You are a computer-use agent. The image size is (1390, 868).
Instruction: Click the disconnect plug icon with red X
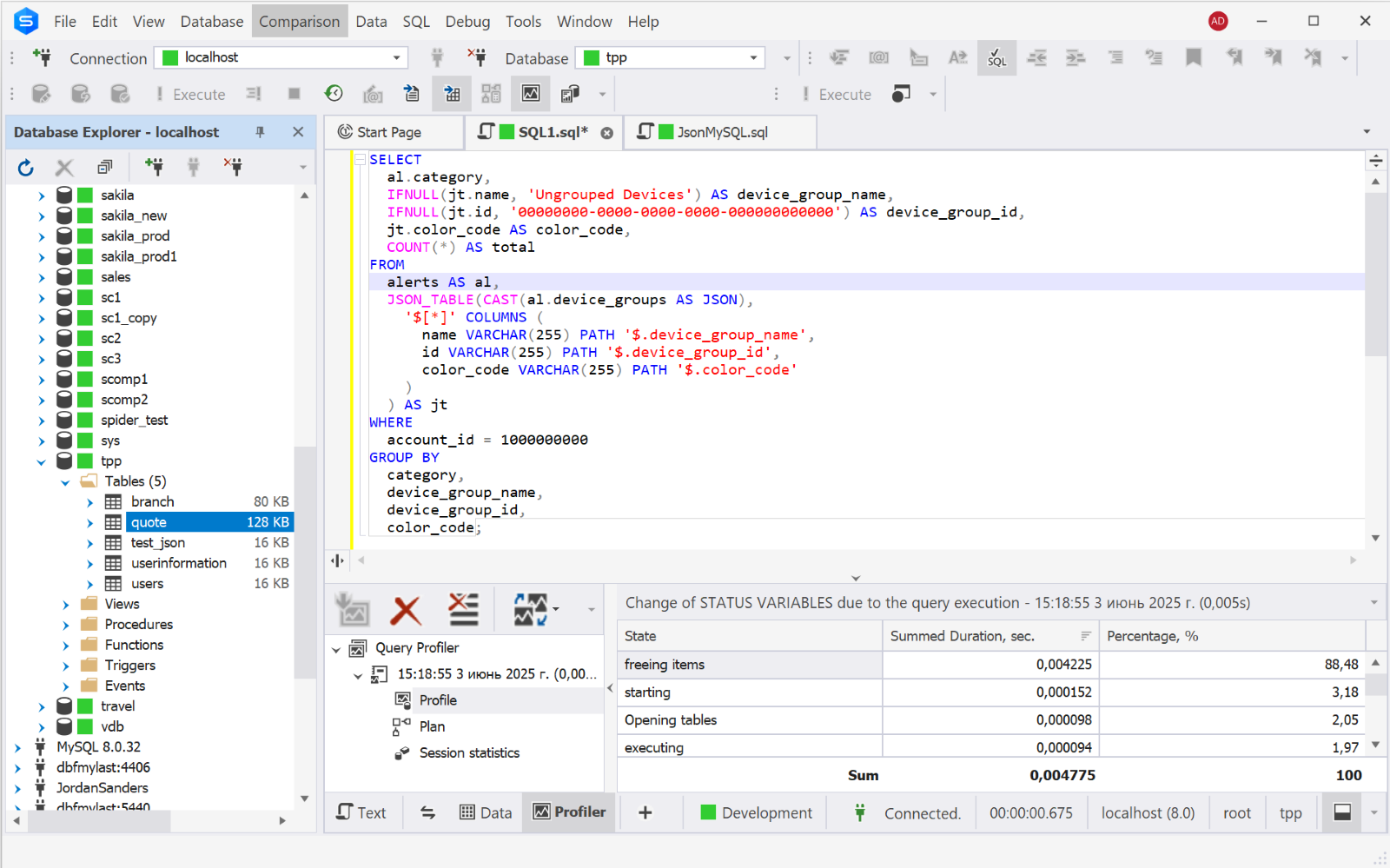(476, 57)
